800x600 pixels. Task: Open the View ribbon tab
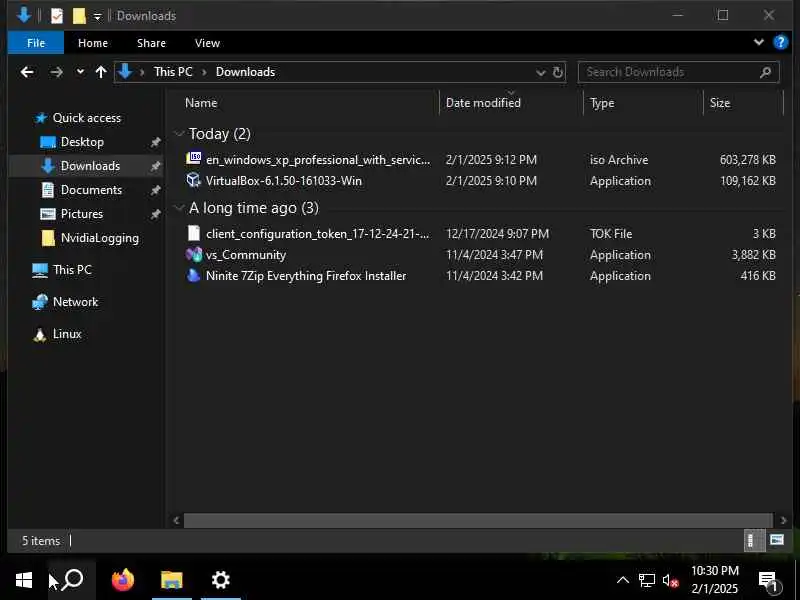click(x=207, y=43)
